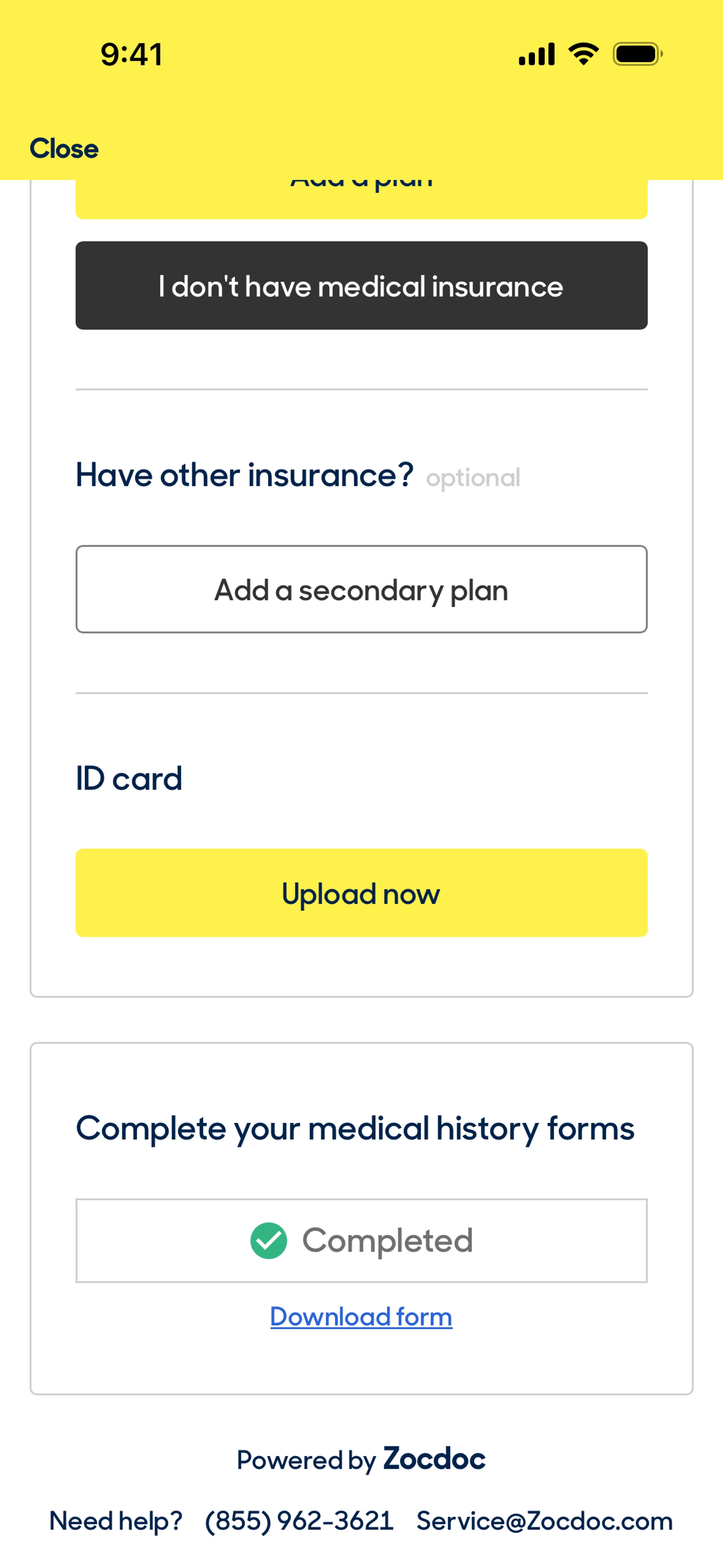Email Service@Zocdoc.com

[x=545, y=1521]
